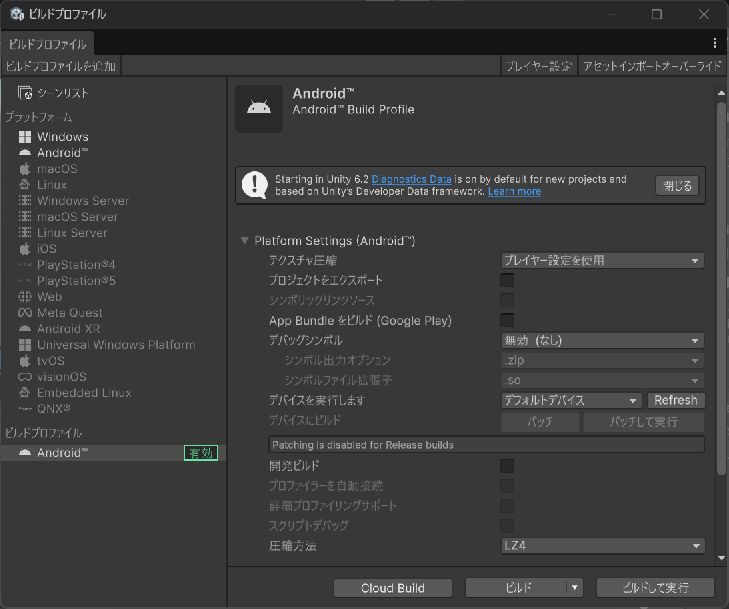Open the symbol output option .zip dropdown
Viewport: 729px width, 609px height.
click(603, 360)
